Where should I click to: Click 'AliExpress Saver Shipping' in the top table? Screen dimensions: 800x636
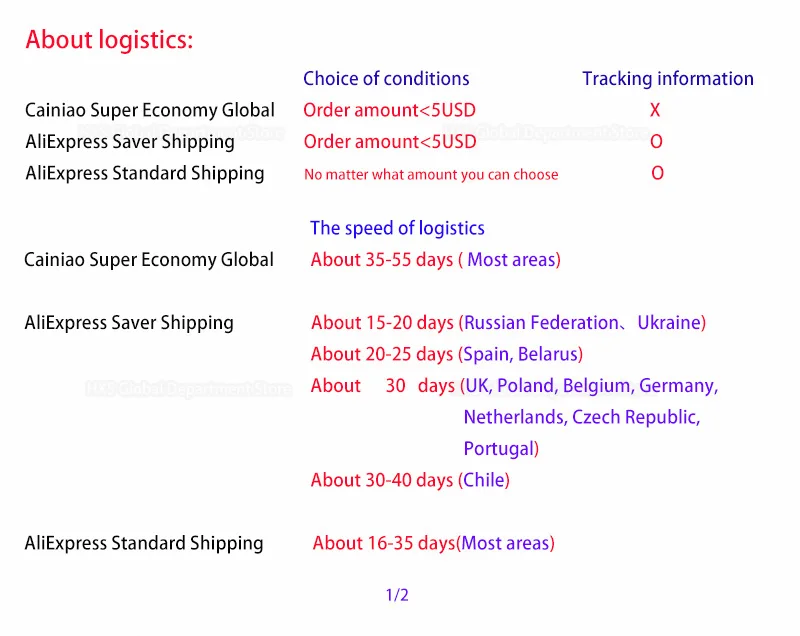coord(130,142)
